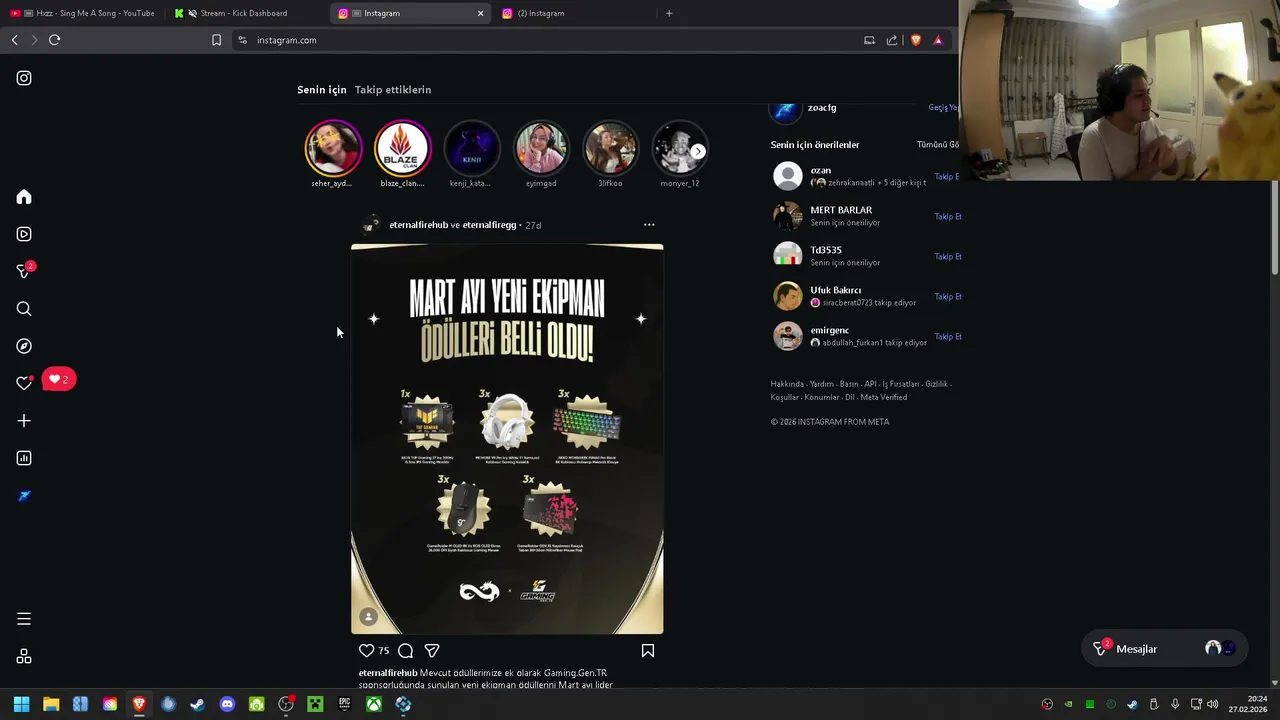This screenshot has width=1280, height=720.
Task: Bookmark this page in browser
Action: [x=216, y=40]
